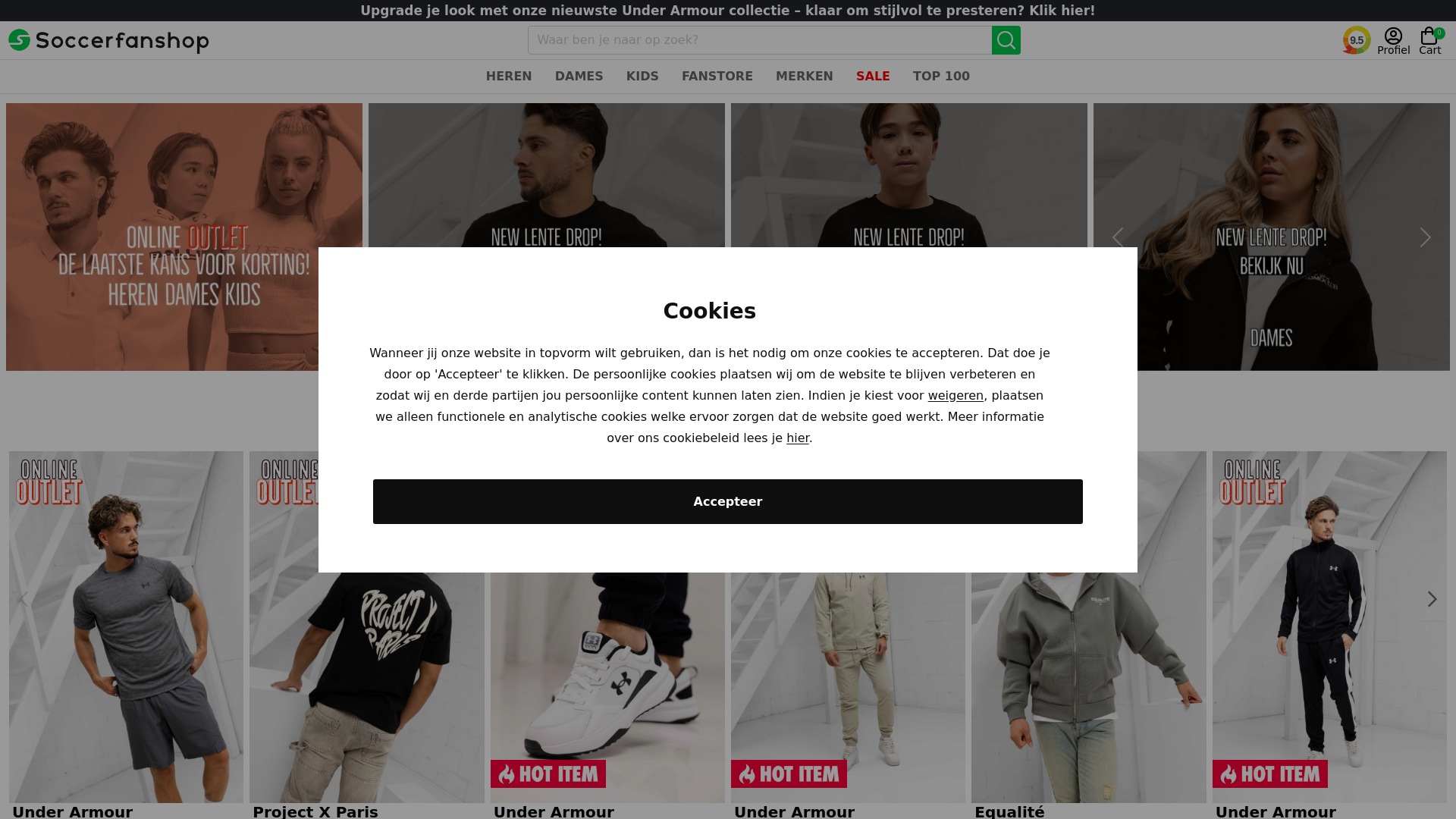Screen dimensions: 1456x819
Task: Open the Profiel account icon
Action: pyautogui.click(x=1393, y=41)
